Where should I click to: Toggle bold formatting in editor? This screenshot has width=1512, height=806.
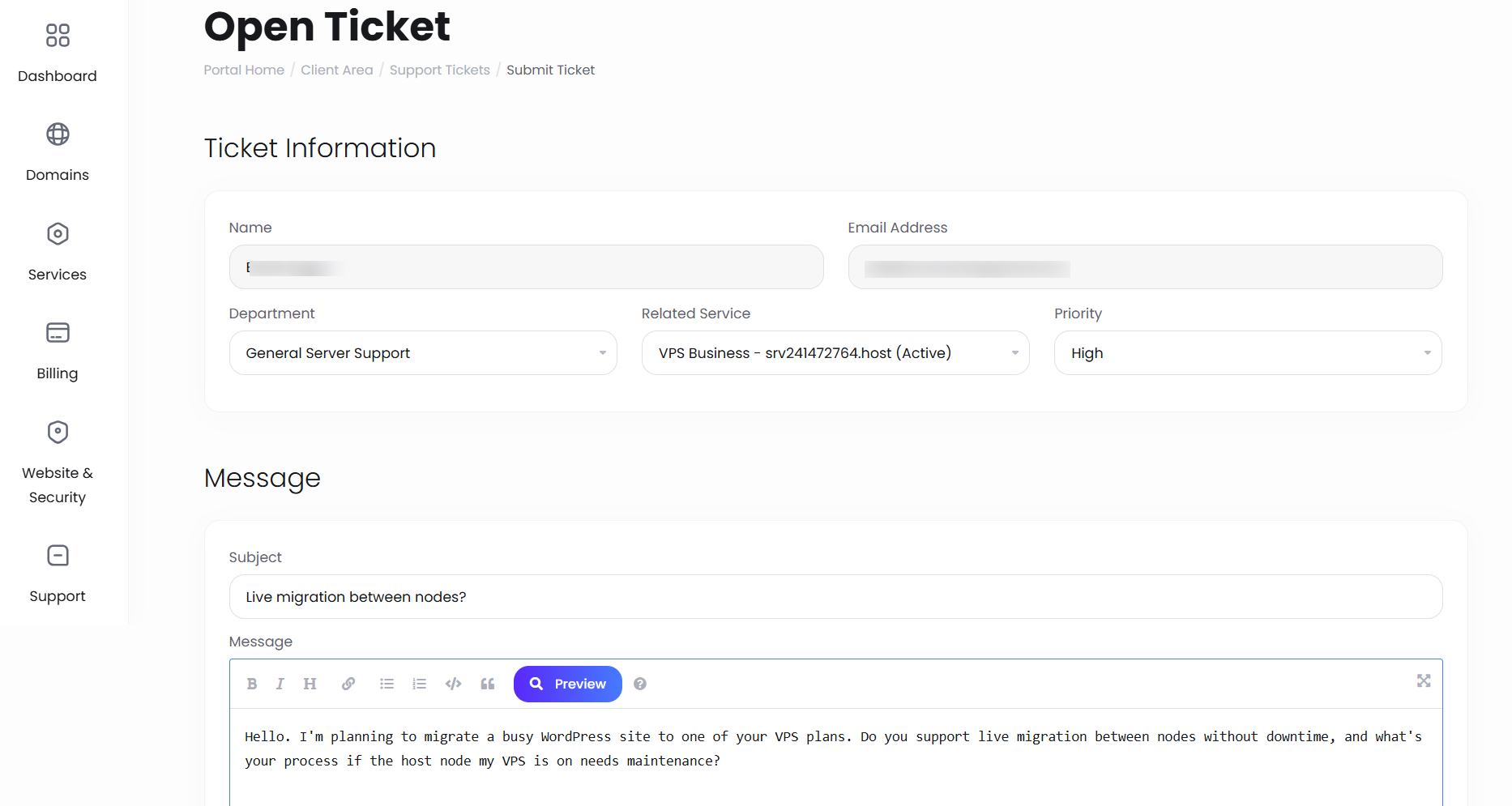pyautogui.click(x=252, y=684)
